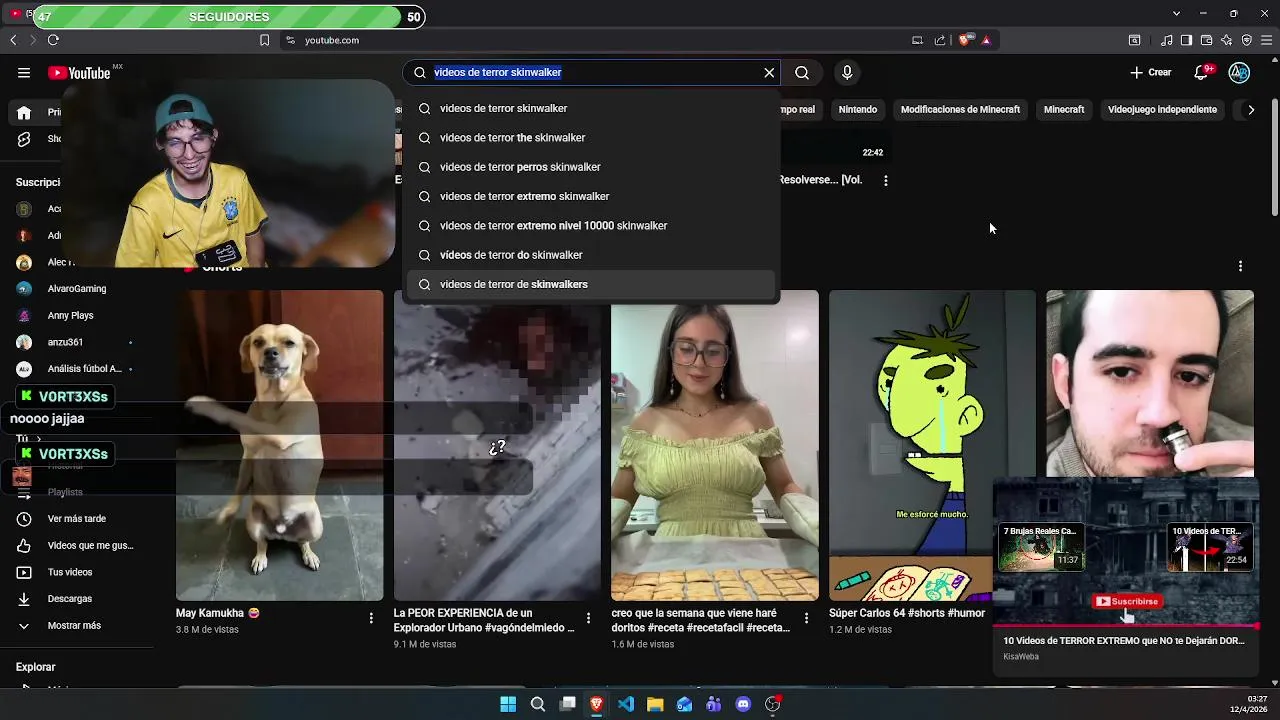Open Discord from the taskbar

pos(743,704)
